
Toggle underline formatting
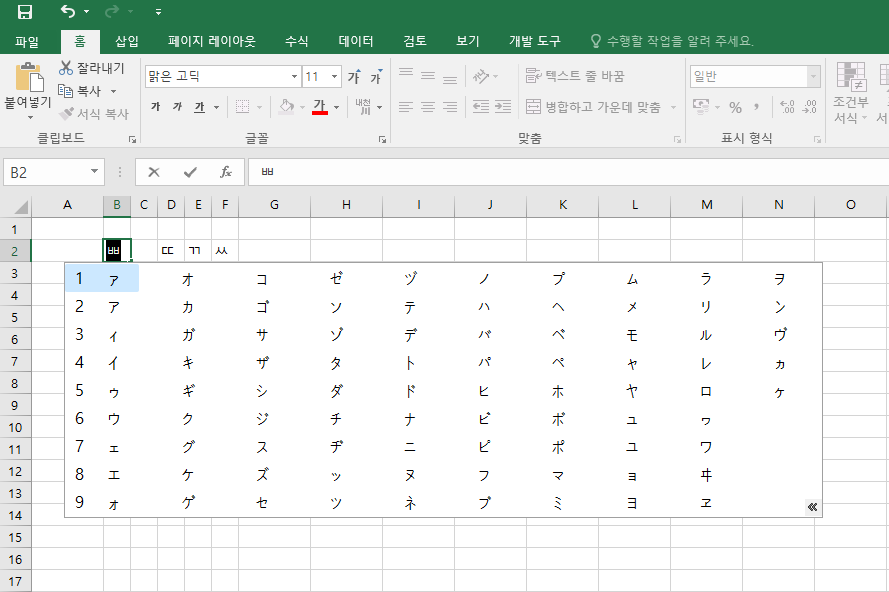[199, 107]
